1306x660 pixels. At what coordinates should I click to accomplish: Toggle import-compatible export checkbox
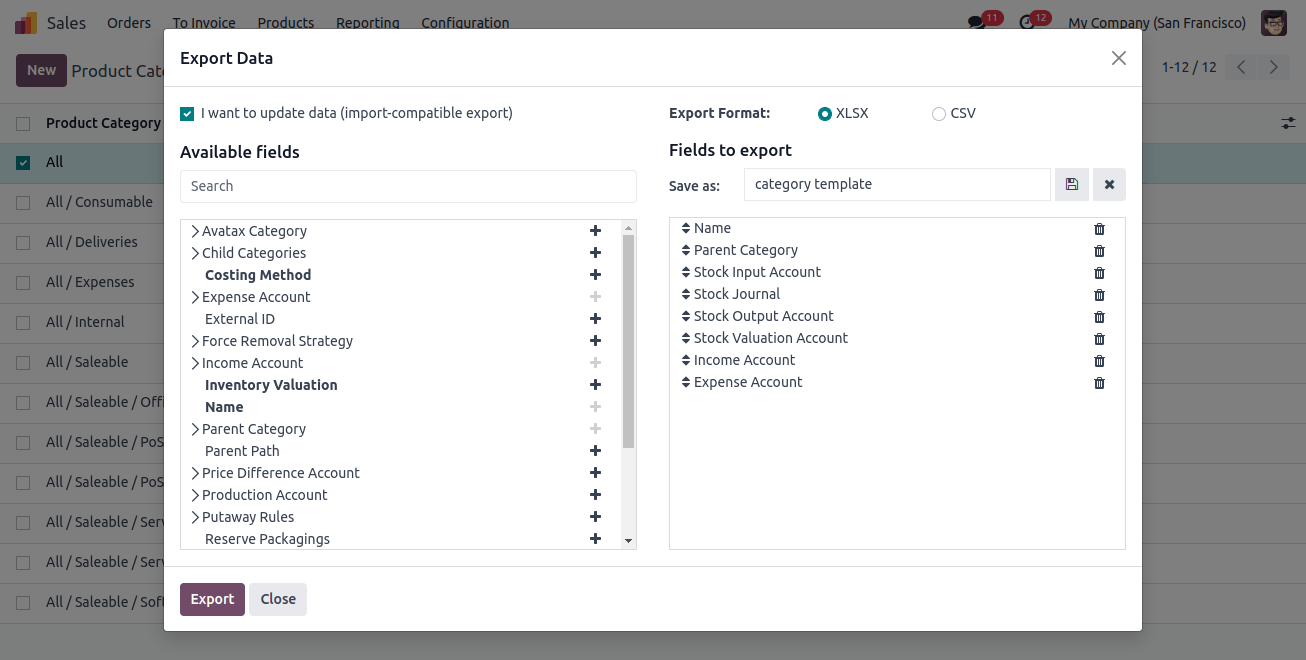pyautogui.click(x=187, y=114)
